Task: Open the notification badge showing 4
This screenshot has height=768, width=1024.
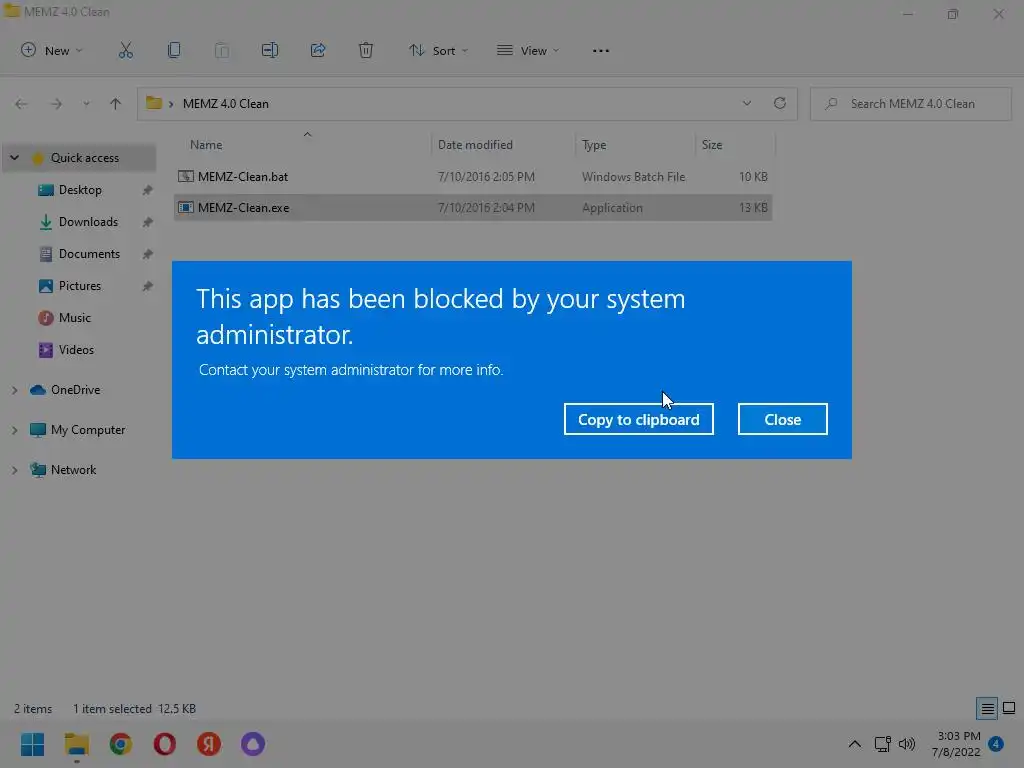Action: click(997, 743)
